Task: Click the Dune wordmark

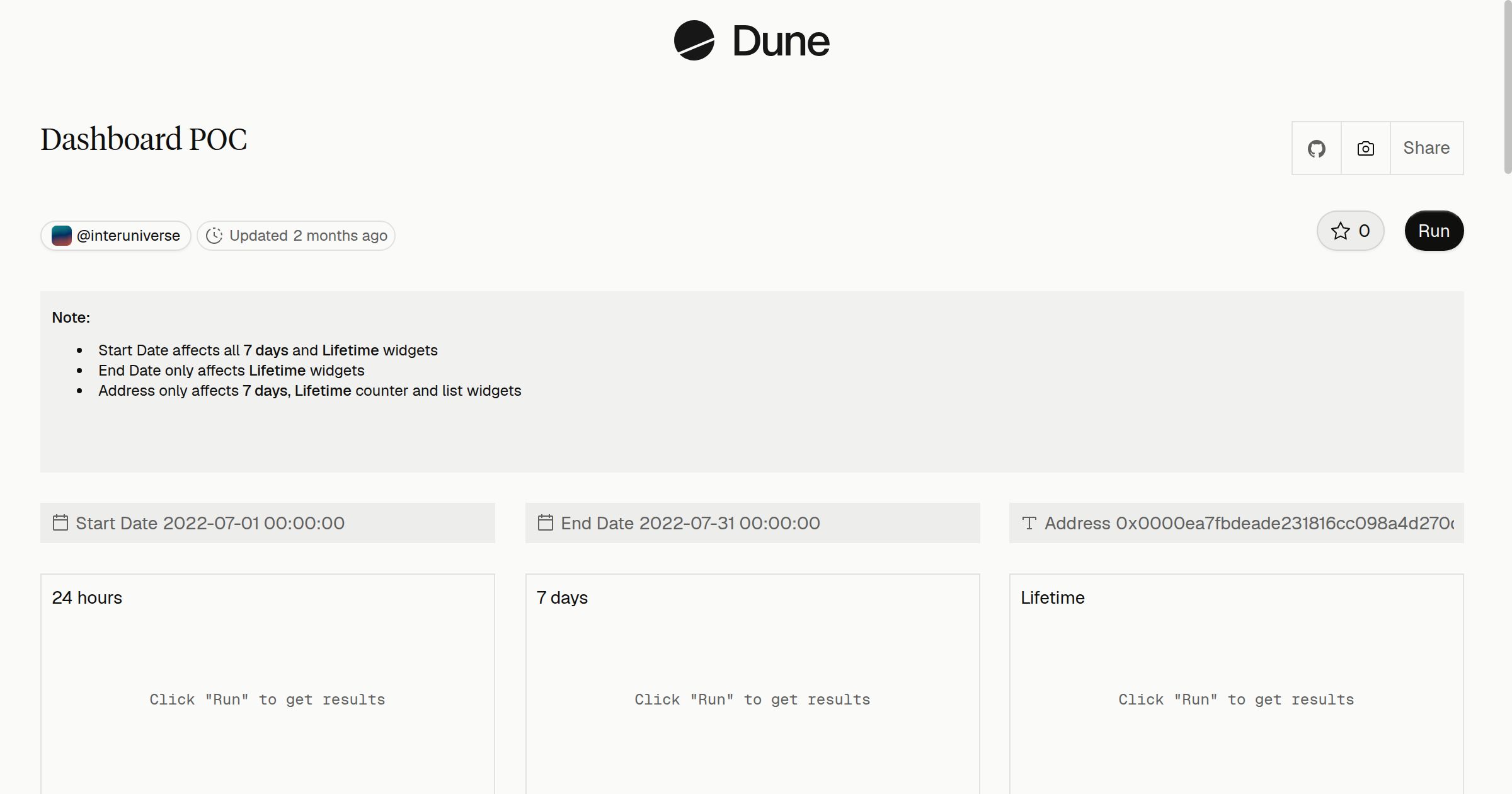Action: 781,42
